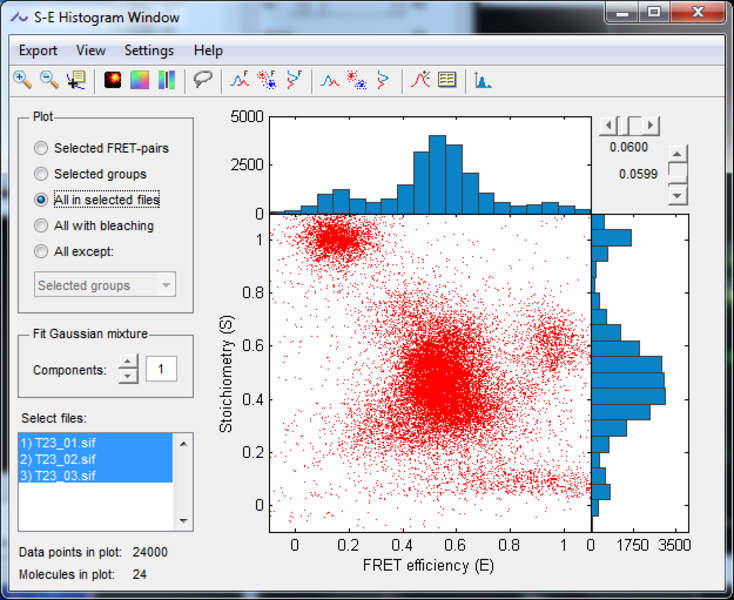Click down arrow of file list scrollbar
The height and width of the screenshot is (600, 734).
[x=182, y=521]
